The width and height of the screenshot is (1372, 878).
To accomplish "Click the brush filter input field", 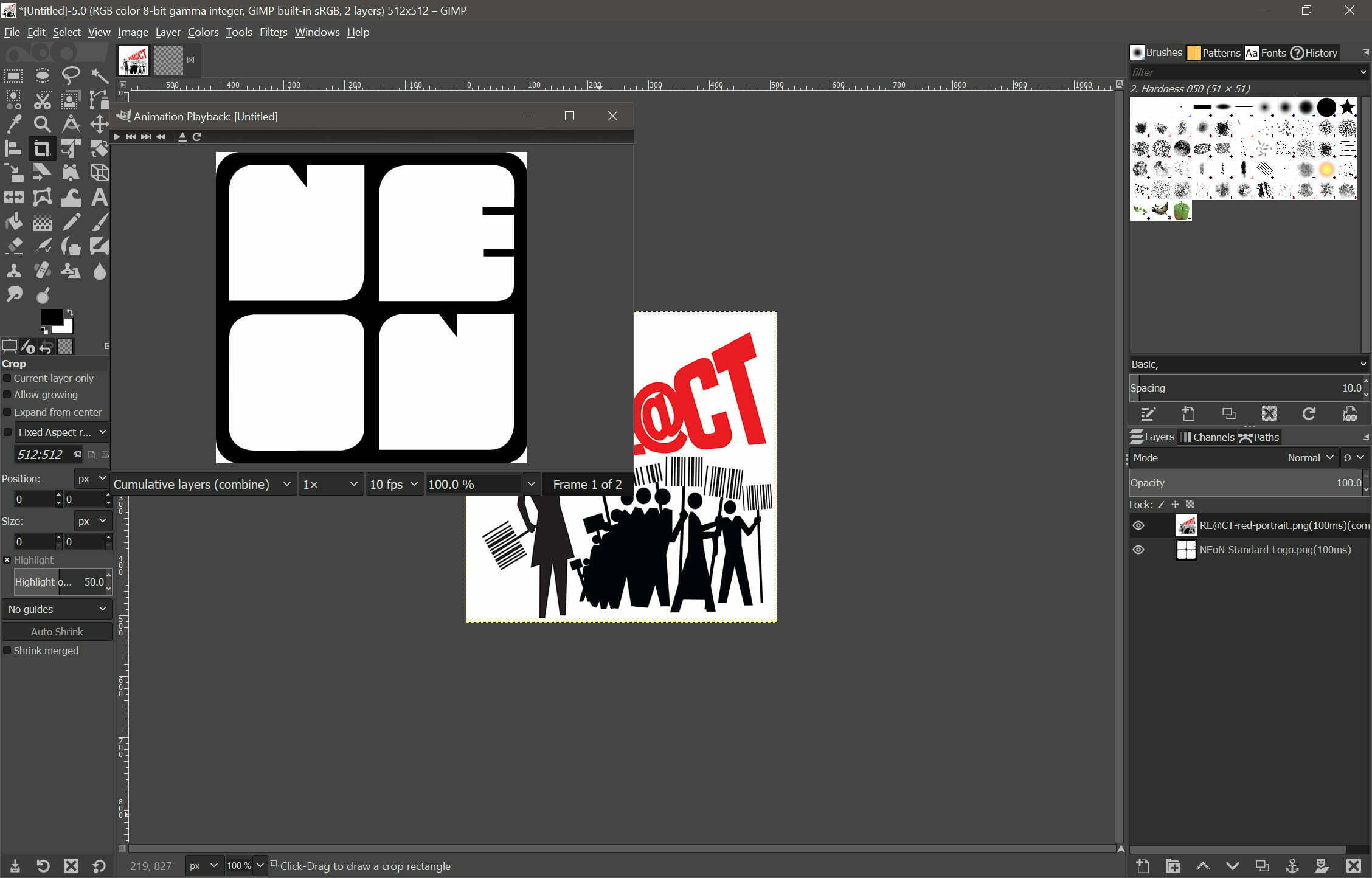I will pos(1244,72).
